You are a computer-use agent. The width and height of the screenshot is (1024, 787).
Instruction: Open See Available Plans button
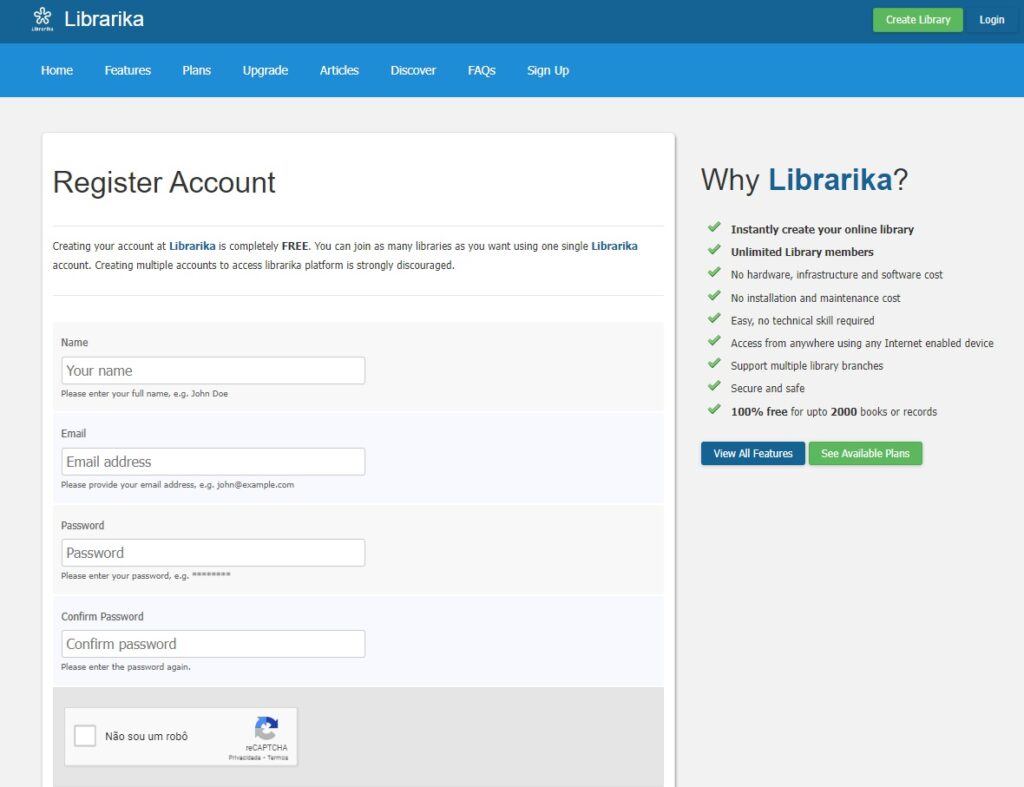(x=865, y=454)
